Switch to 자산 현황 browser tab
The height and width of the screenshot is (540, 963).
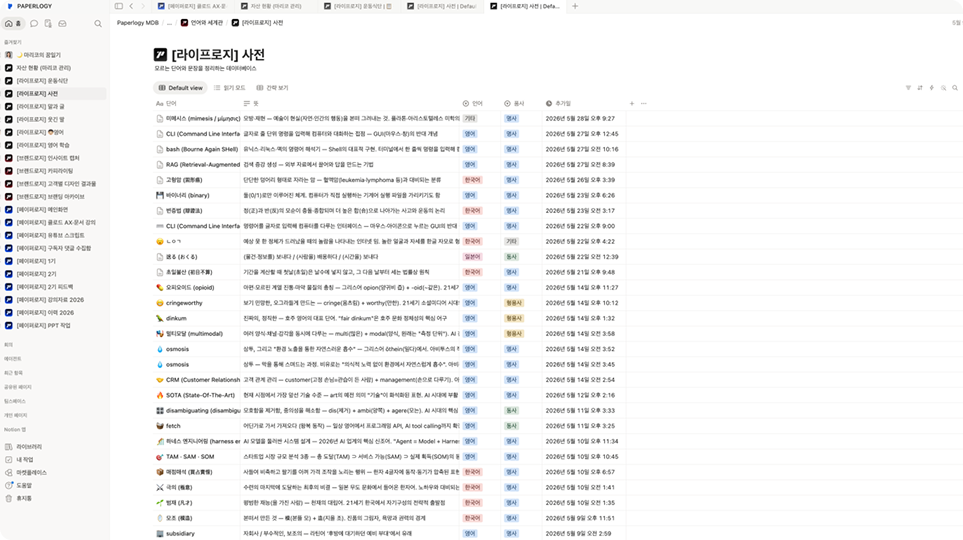276,6
